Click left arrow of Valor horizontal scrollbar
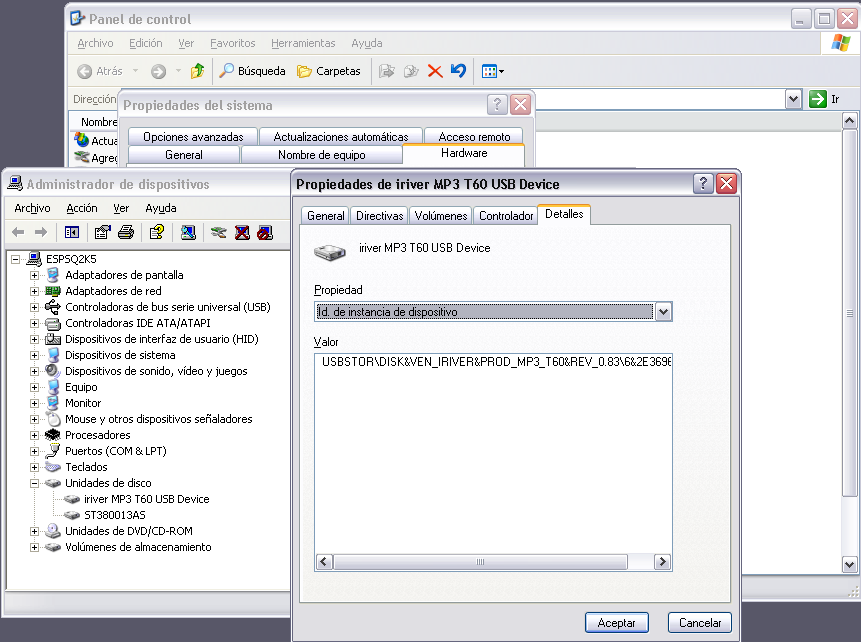The image size is (861, 642). click(x=324, y=562)
